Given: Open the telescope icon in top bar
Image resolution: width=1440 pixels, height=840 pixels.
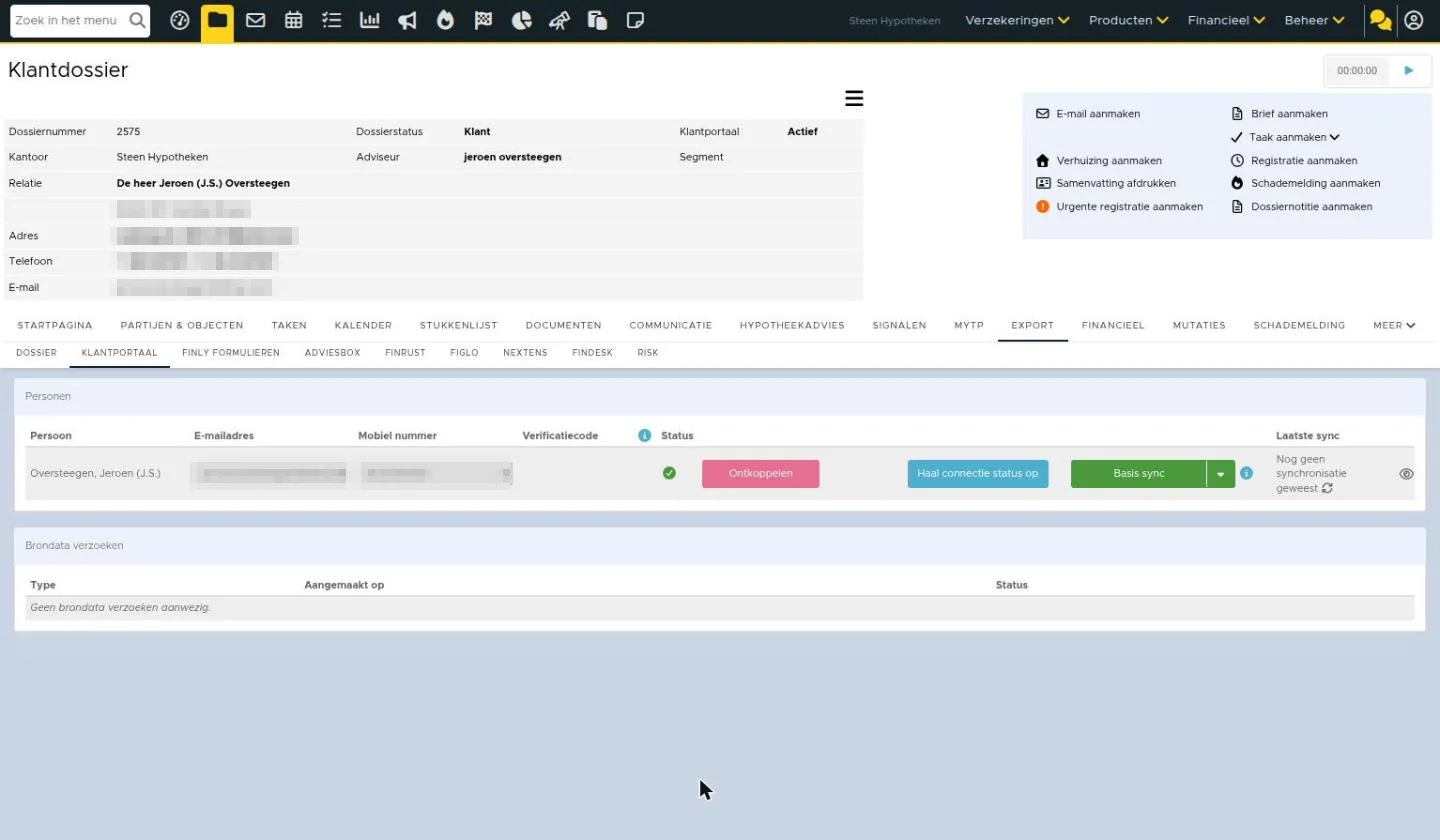Looking at the screenshot, I should pyautogui.click(x=559, y=20).
